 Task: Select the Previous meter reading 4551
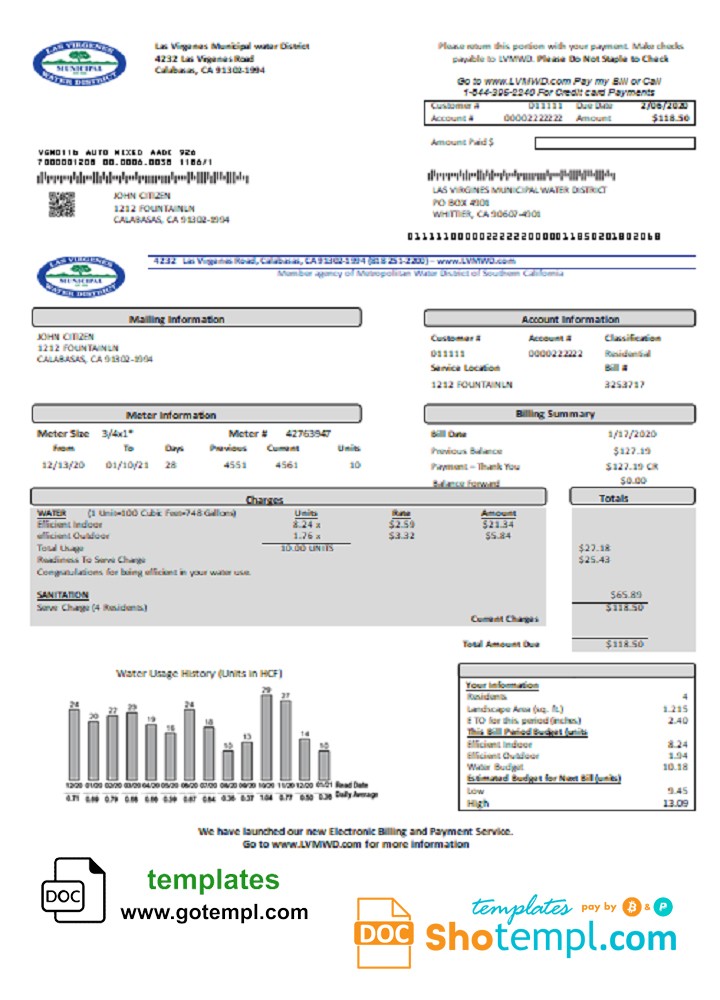coord(235,465)
